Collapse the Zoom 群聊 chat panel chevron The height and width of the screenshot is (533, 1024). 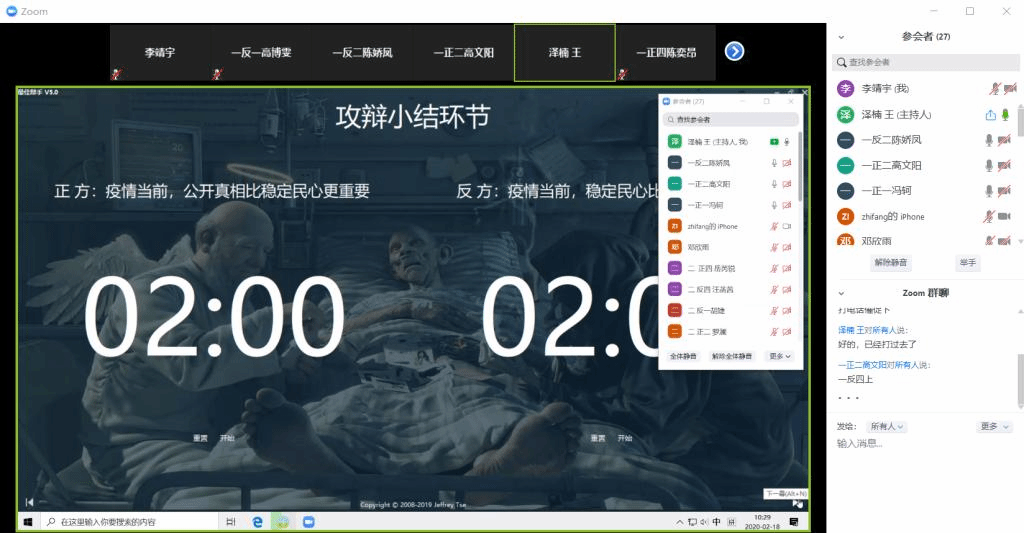point(841,293)
